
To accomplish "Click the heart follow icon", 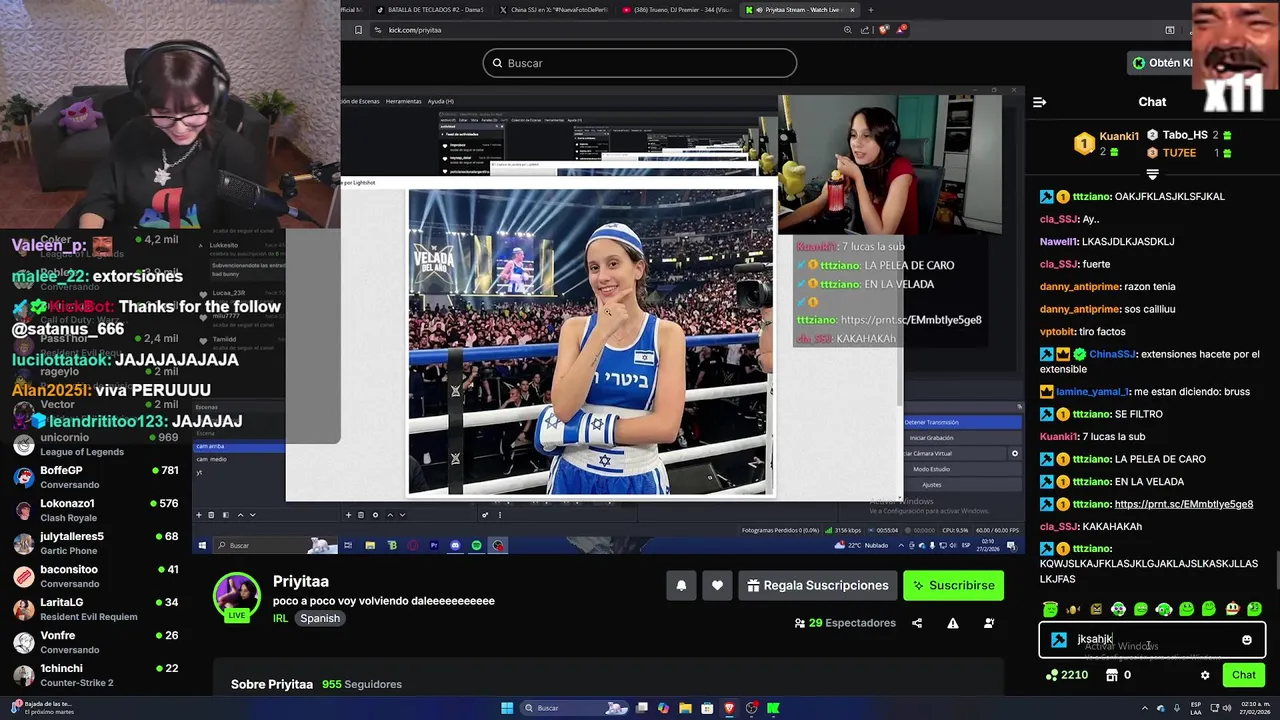I will coord(717,585).
